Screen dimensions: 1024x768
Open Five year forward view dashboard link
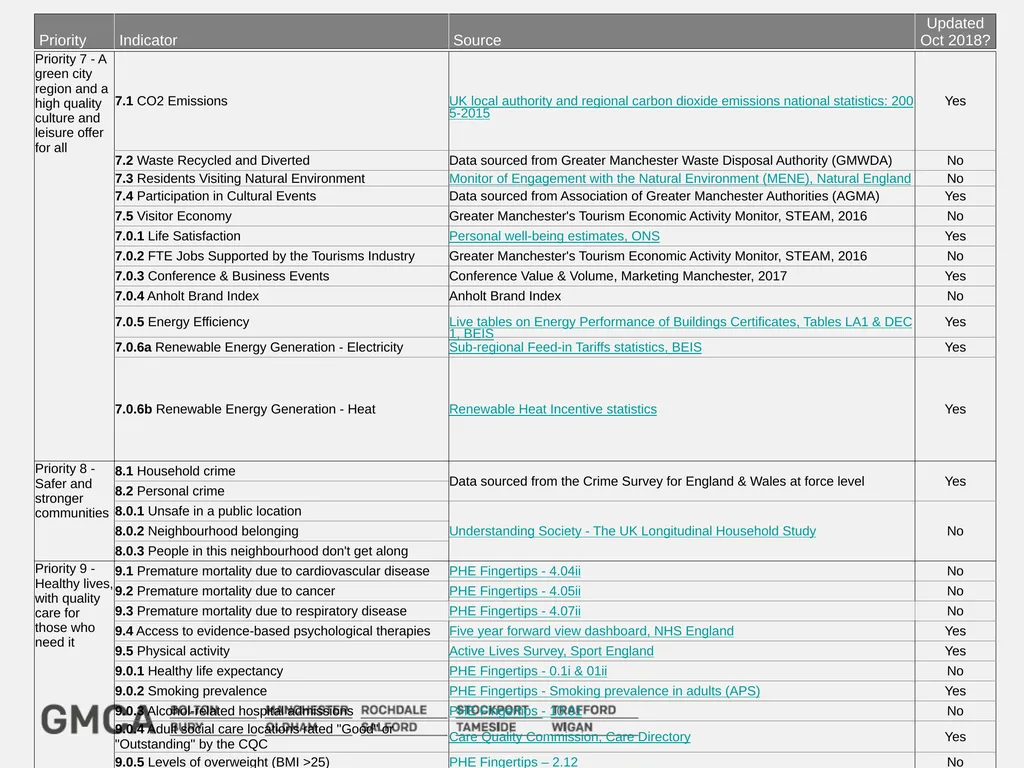(x=592, y=631)
